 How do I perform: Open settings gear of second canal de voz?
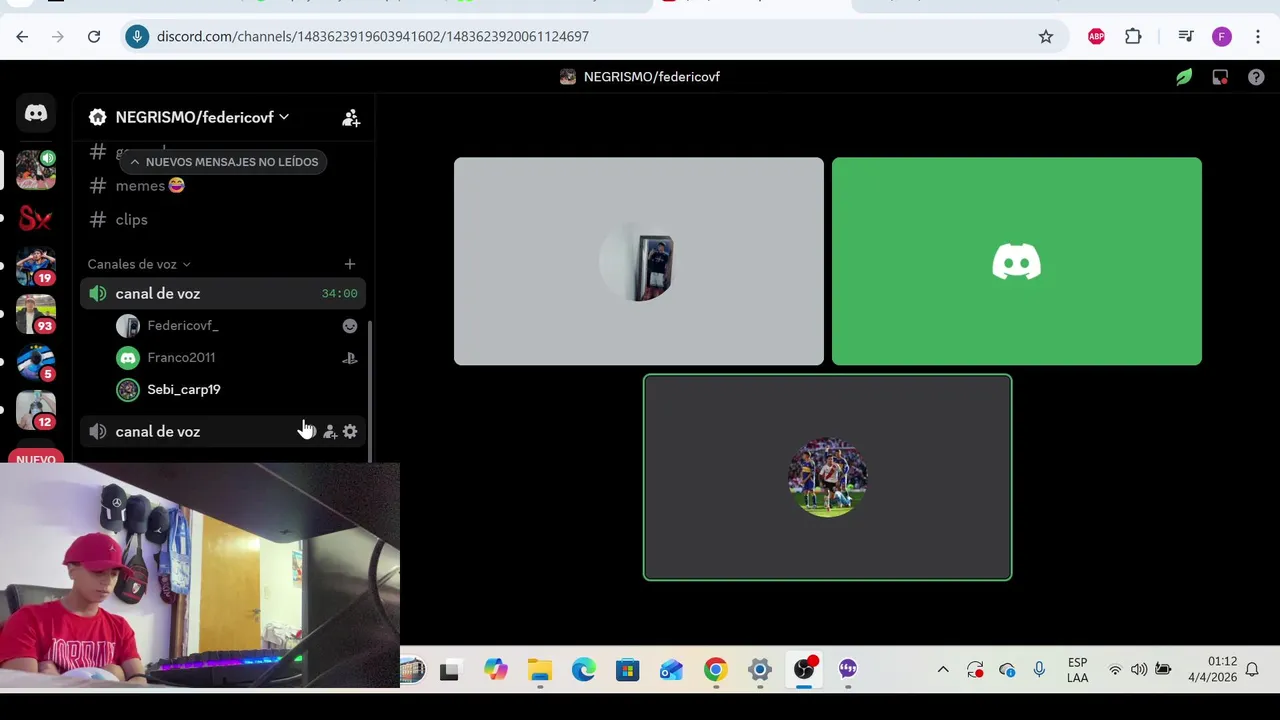[350, 432]
